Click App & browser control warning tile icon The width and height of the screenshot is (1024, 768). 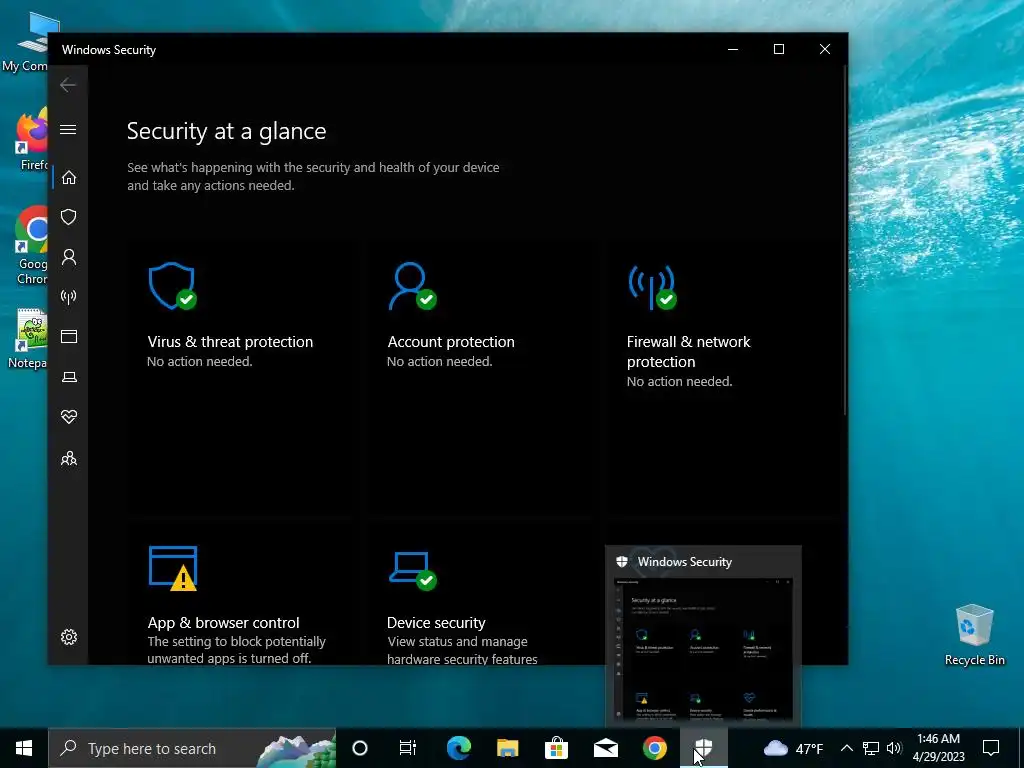coord(173,568)
